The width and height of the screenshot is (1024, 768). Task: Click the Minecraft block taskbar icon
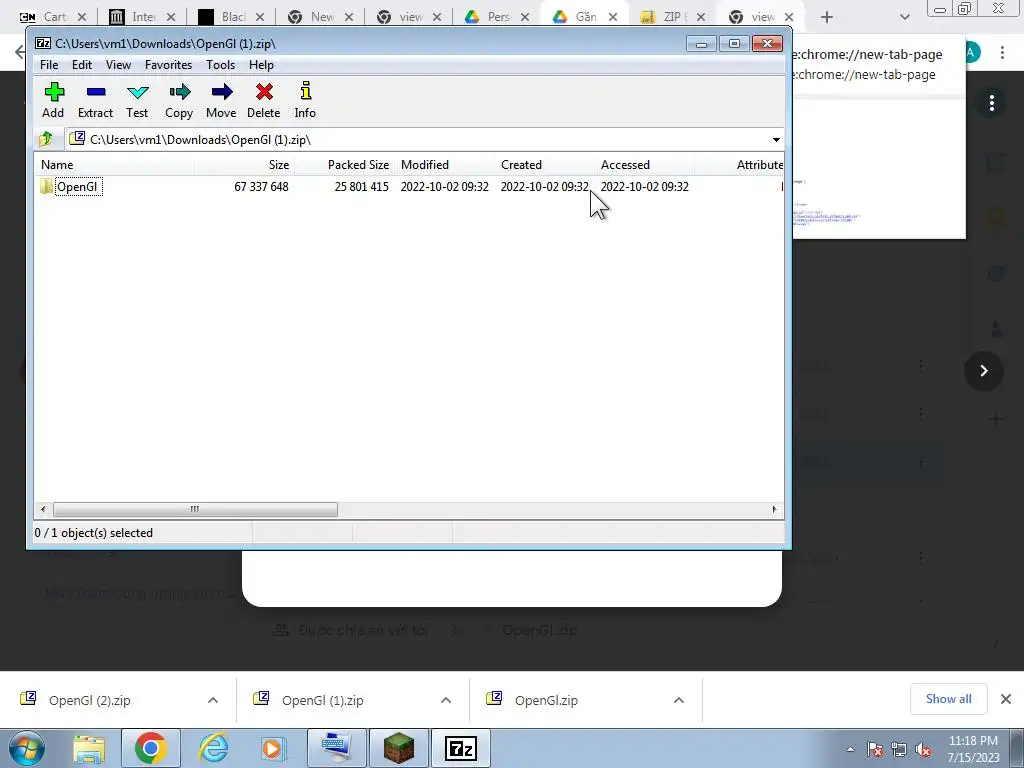398,748
